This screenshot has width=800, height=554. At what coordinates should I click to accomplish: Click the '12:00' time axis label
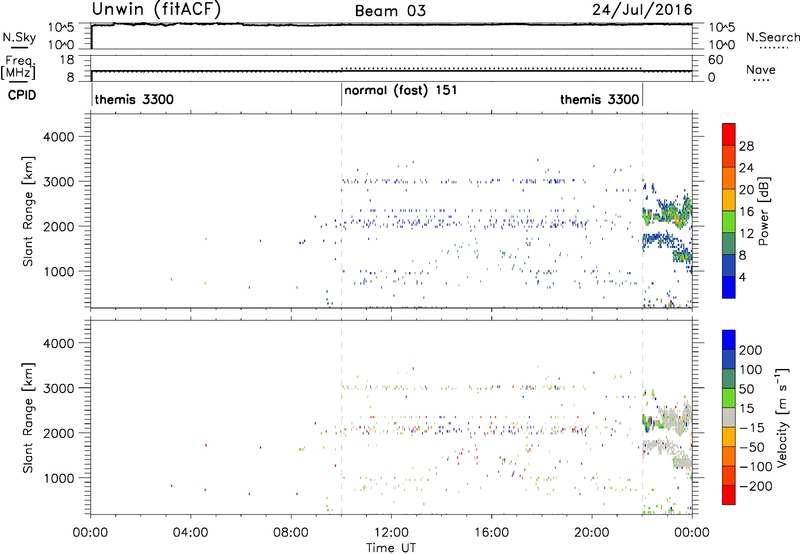(391, 533)
